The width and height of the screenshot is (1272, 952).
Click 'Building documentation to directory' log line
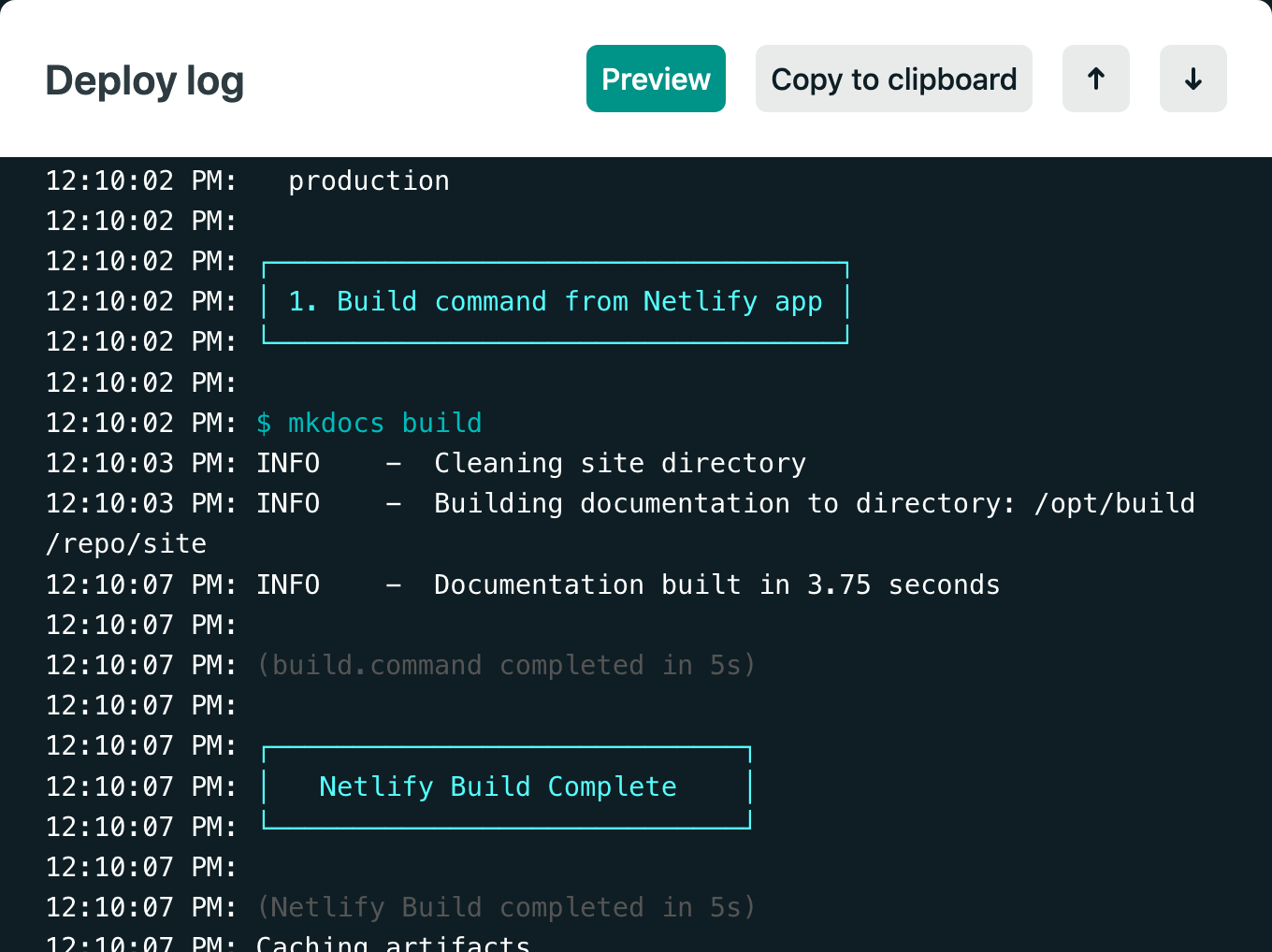click(x=814, y=503)
